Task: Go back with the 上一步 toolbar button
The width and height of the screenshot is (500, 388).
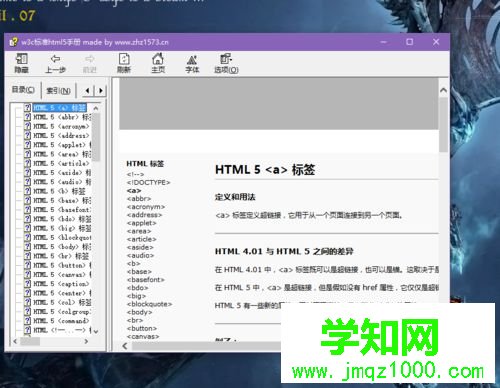Action: pos(55,63)
